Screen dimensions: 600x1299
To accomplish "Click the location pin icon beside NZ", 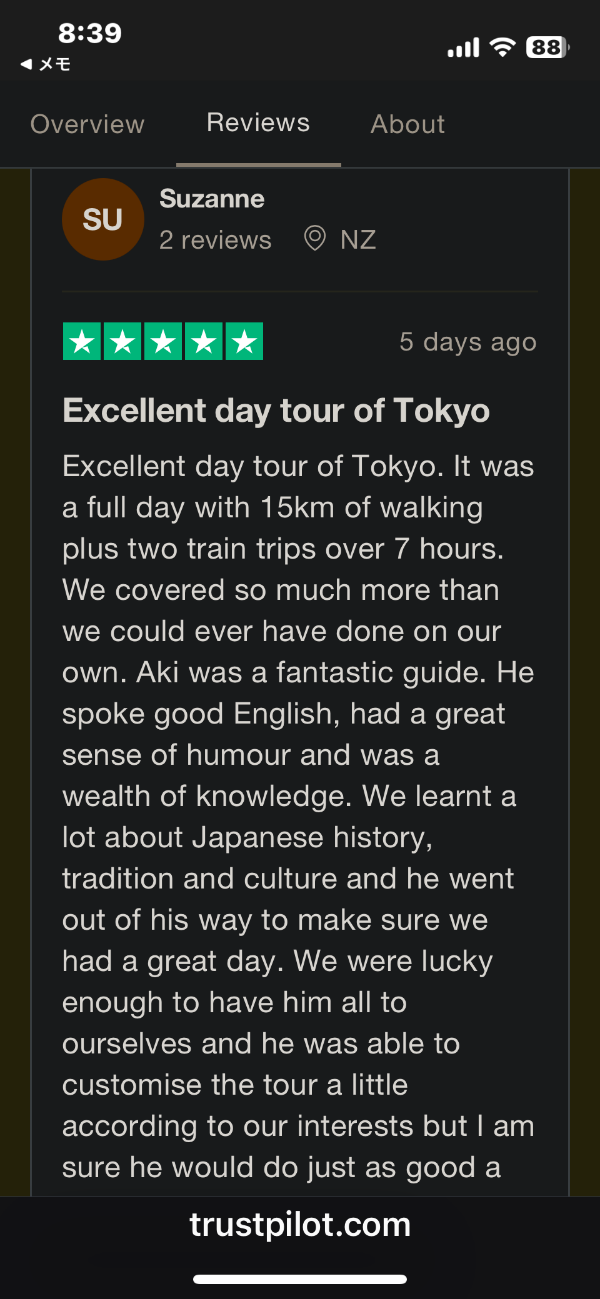I will tap(315, 239).
